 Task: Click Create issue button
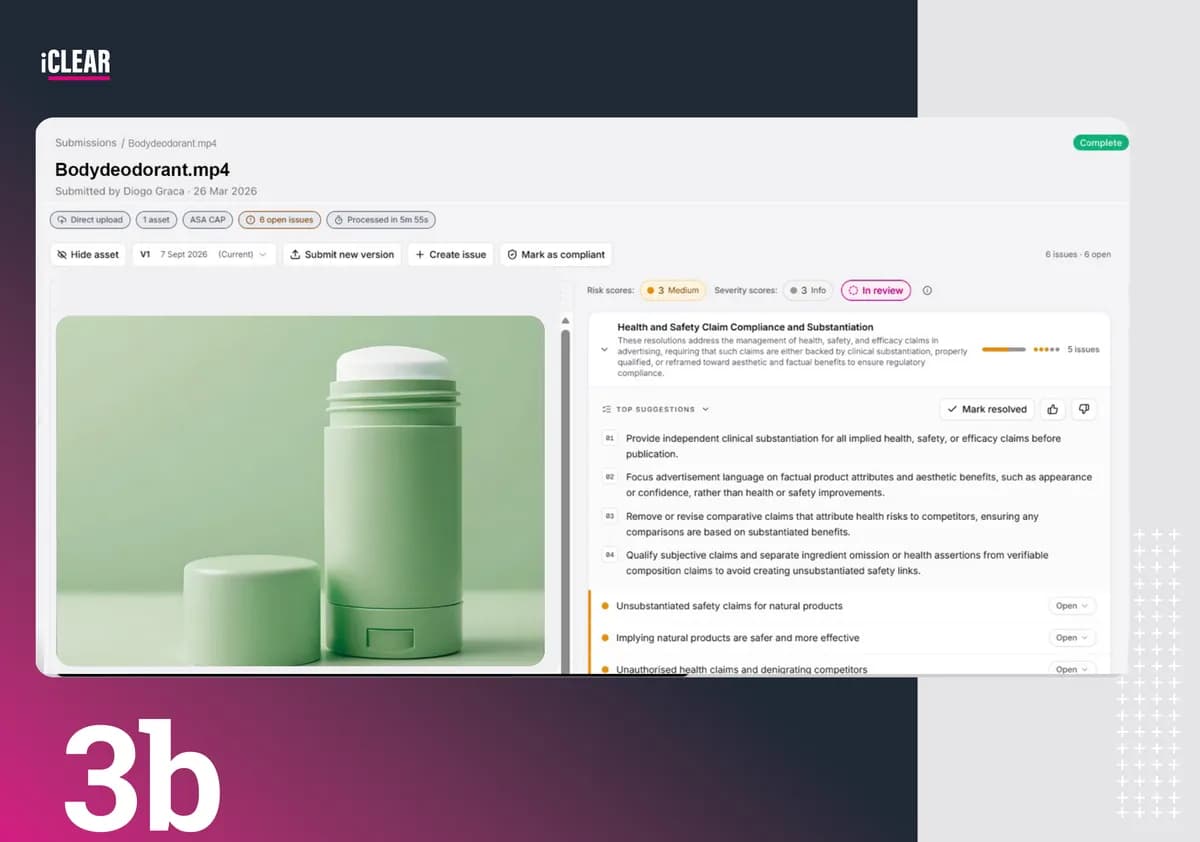pos(450,255)
